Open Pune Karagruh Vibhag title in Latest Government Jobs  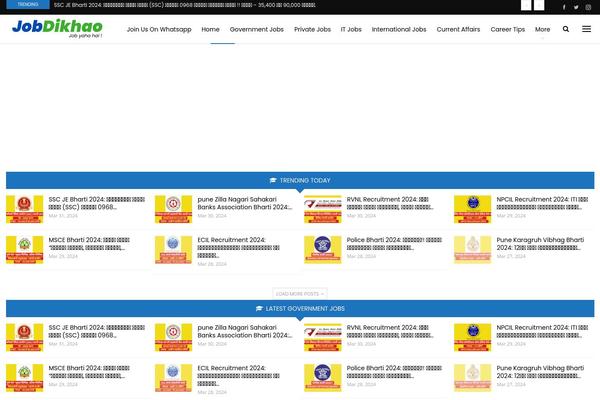click(x=540, y=372)
